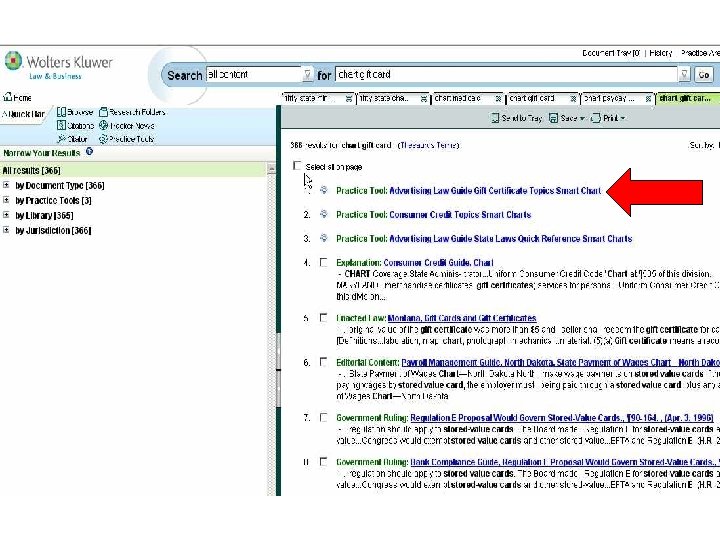Close the second 'fifty state cha...' tab
This screenshot has height=540, width=720.
423,99
